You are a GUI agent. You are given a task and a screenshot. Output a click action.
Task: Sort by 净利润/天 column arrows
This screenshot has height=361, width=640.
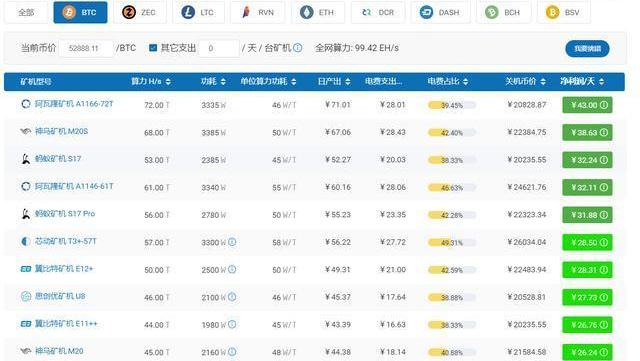coord(602,82)
